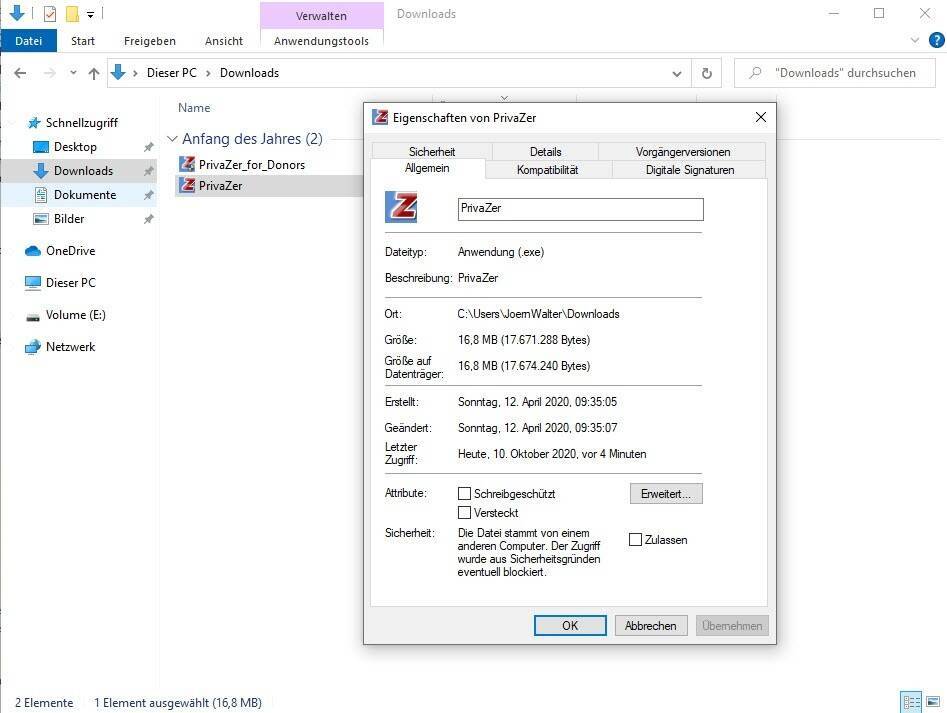Click the refresh icon beside the address bar
The width and height of the screenshot is (947, 713).
[x=707, y=73]
